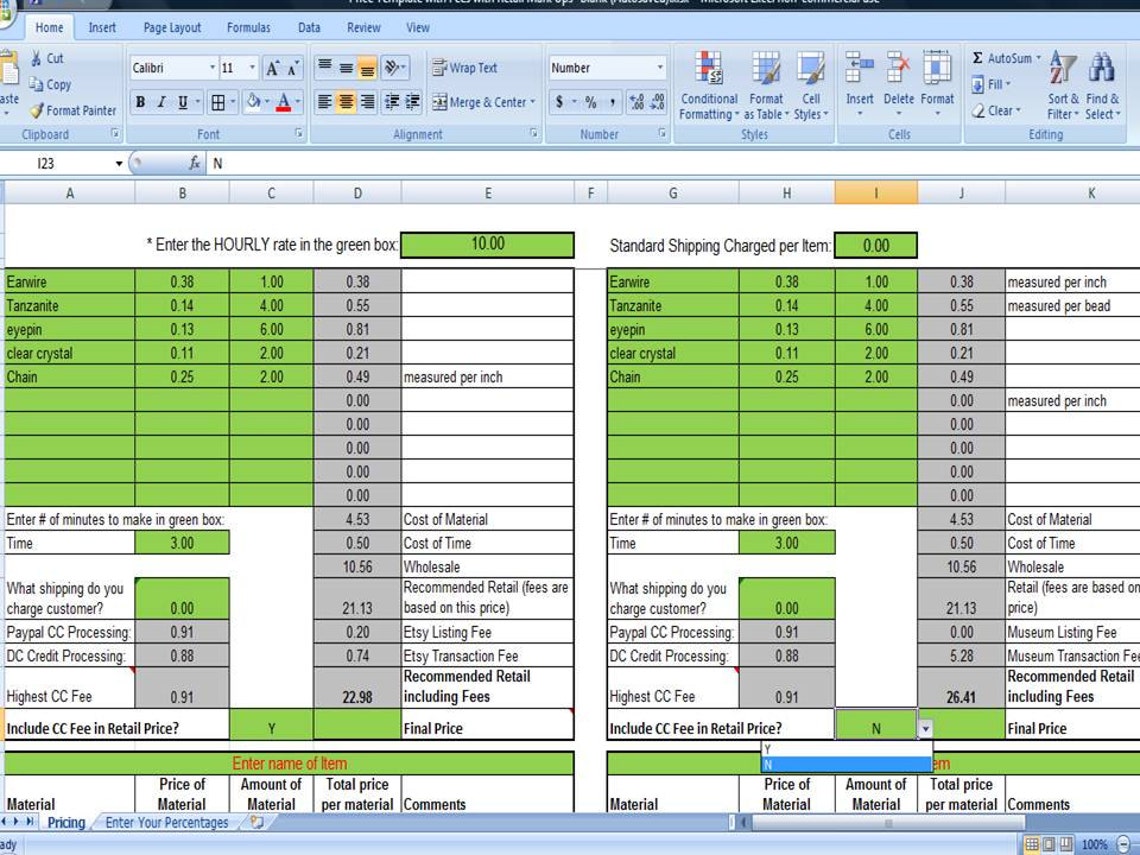Toggle Italic formatting

coord(161,103)
